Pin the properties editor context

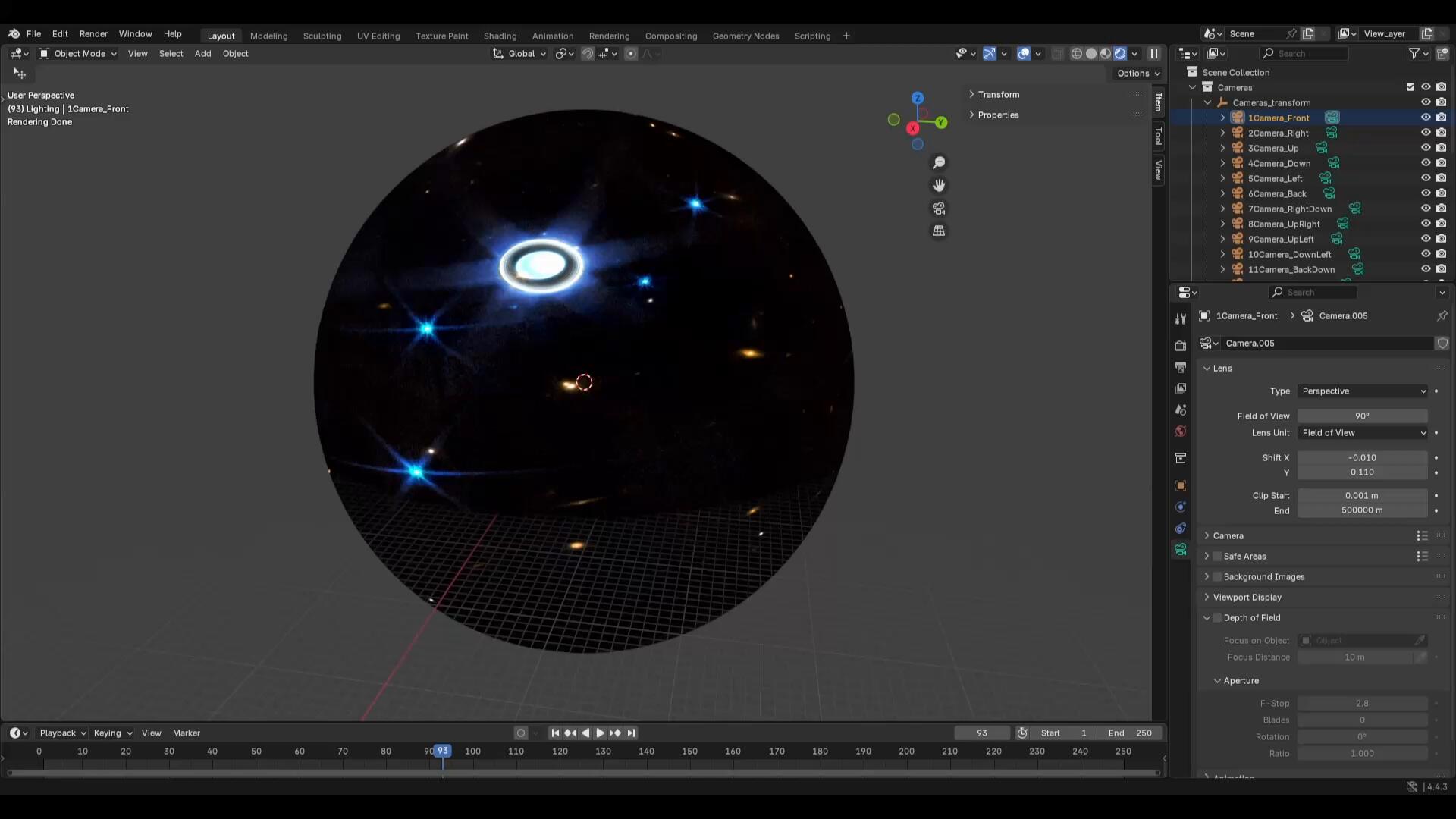tap(1442, 315)
